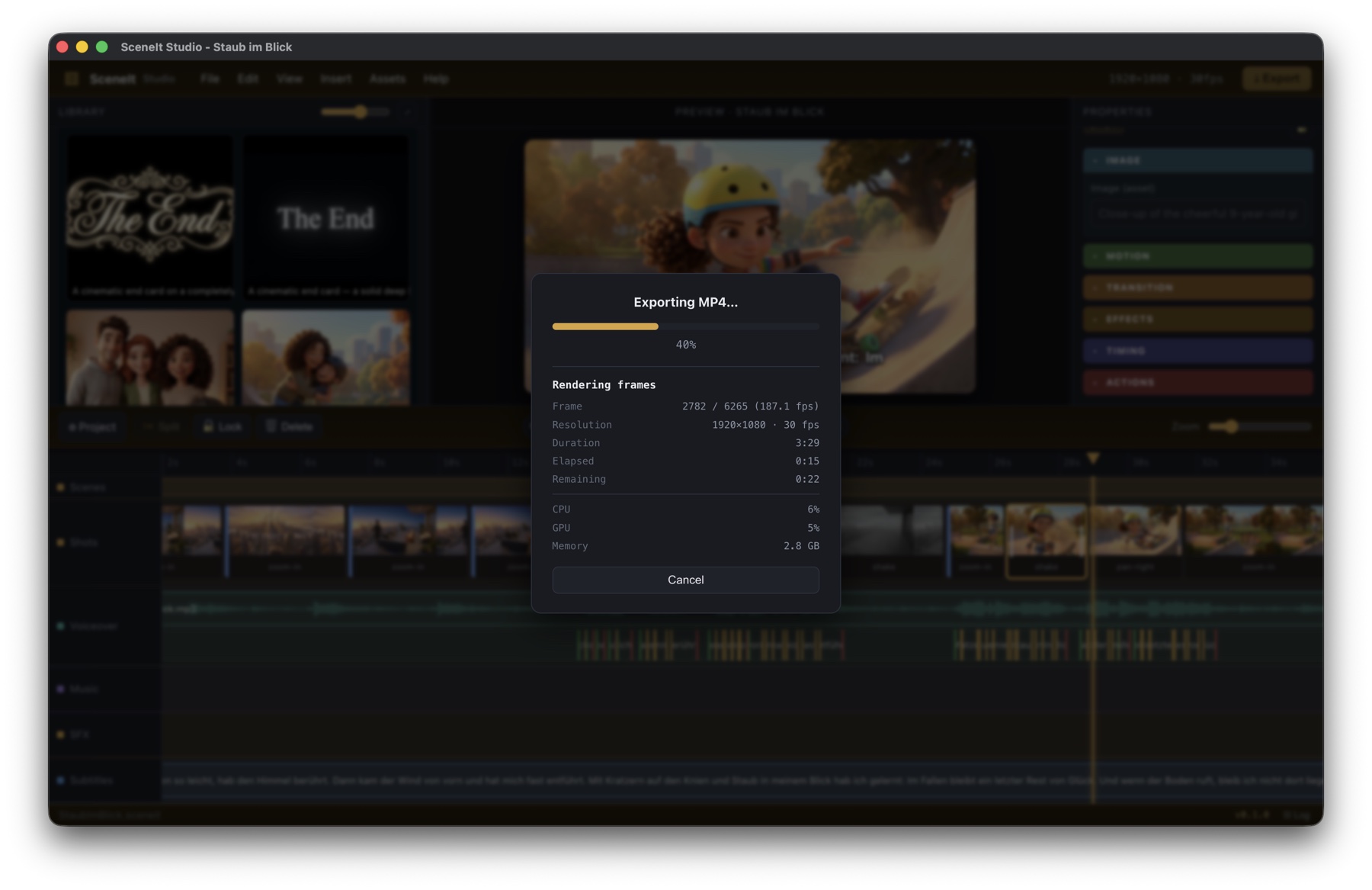Cancel the MP4 export

point(685,580)
